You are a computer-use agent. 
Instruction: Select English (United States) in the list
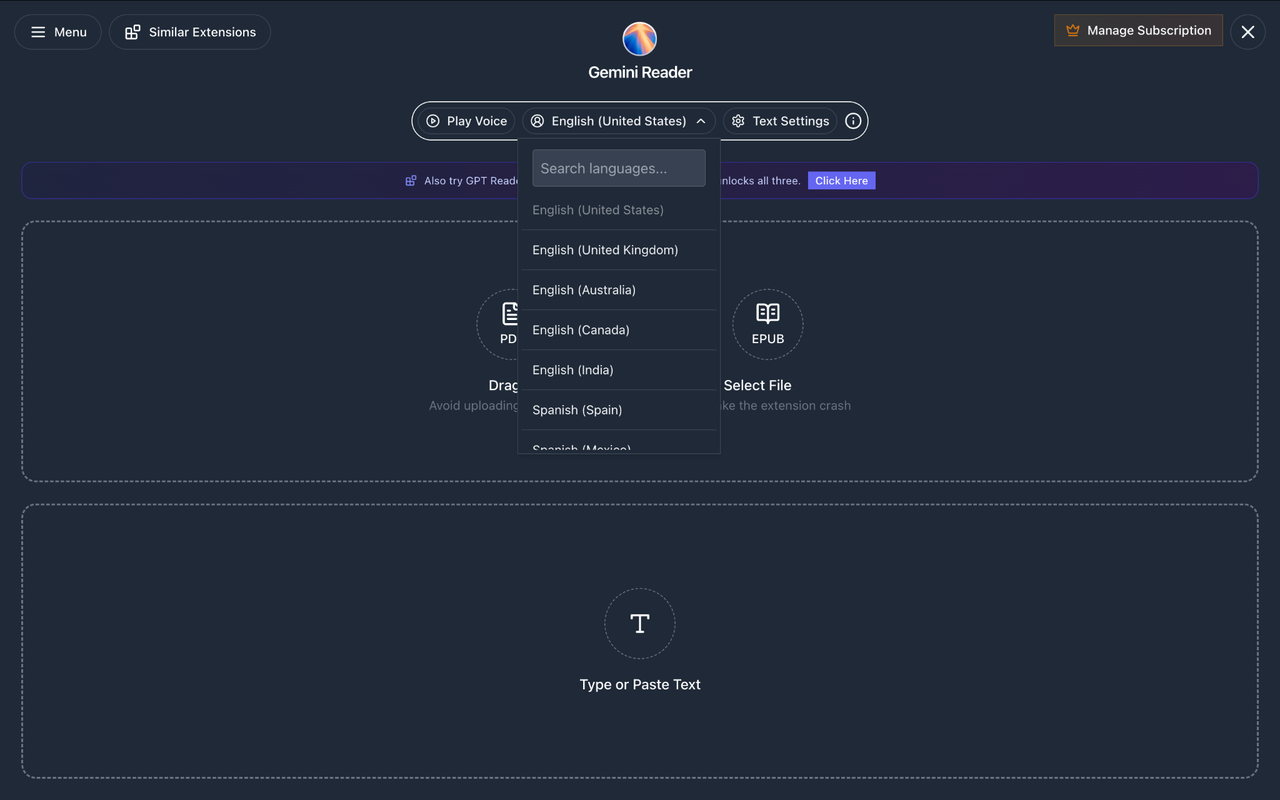pos(619,210)
